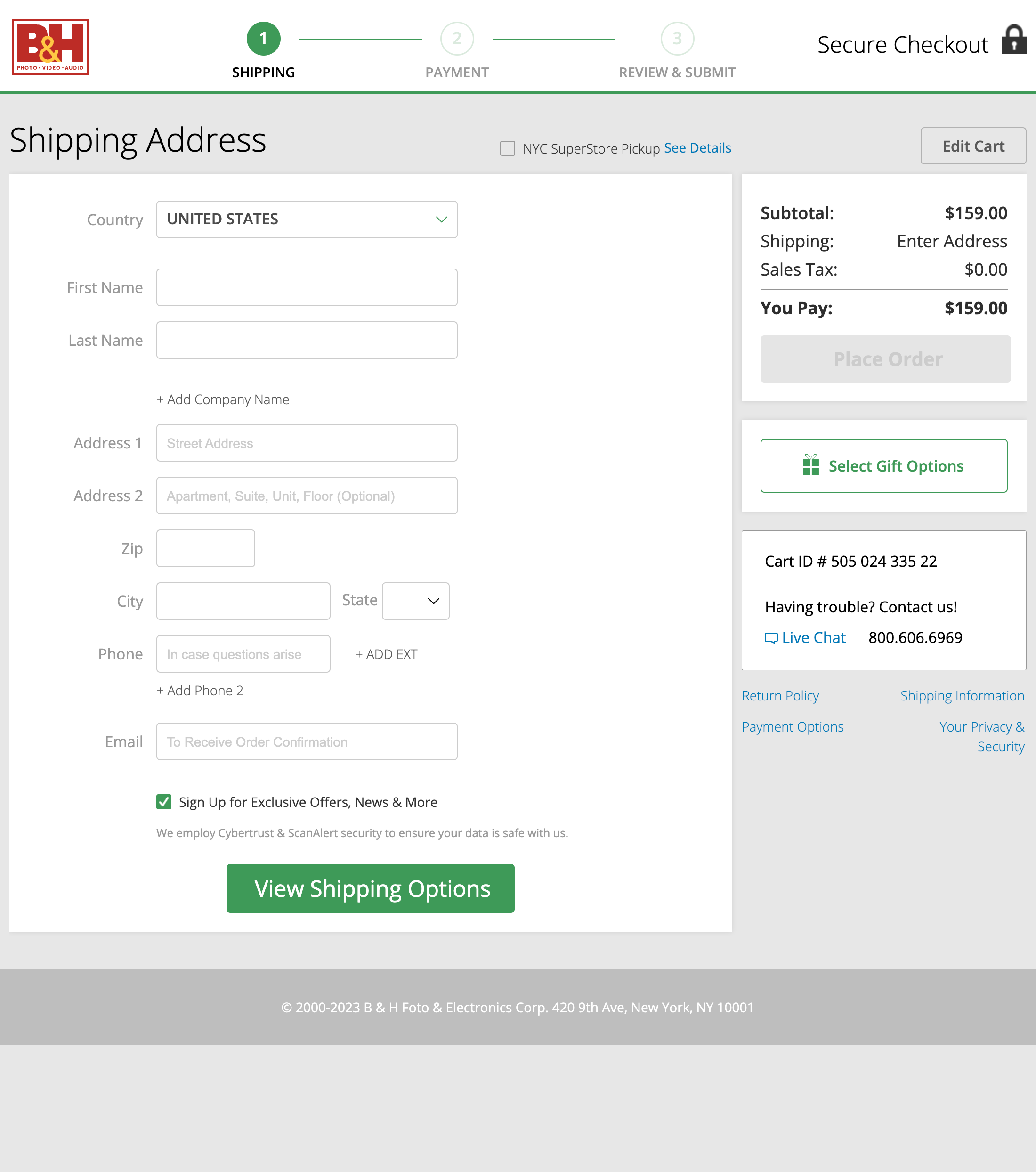Click the step 3 Review circle
1036x1172 pixels.
[x=677, y=39]
